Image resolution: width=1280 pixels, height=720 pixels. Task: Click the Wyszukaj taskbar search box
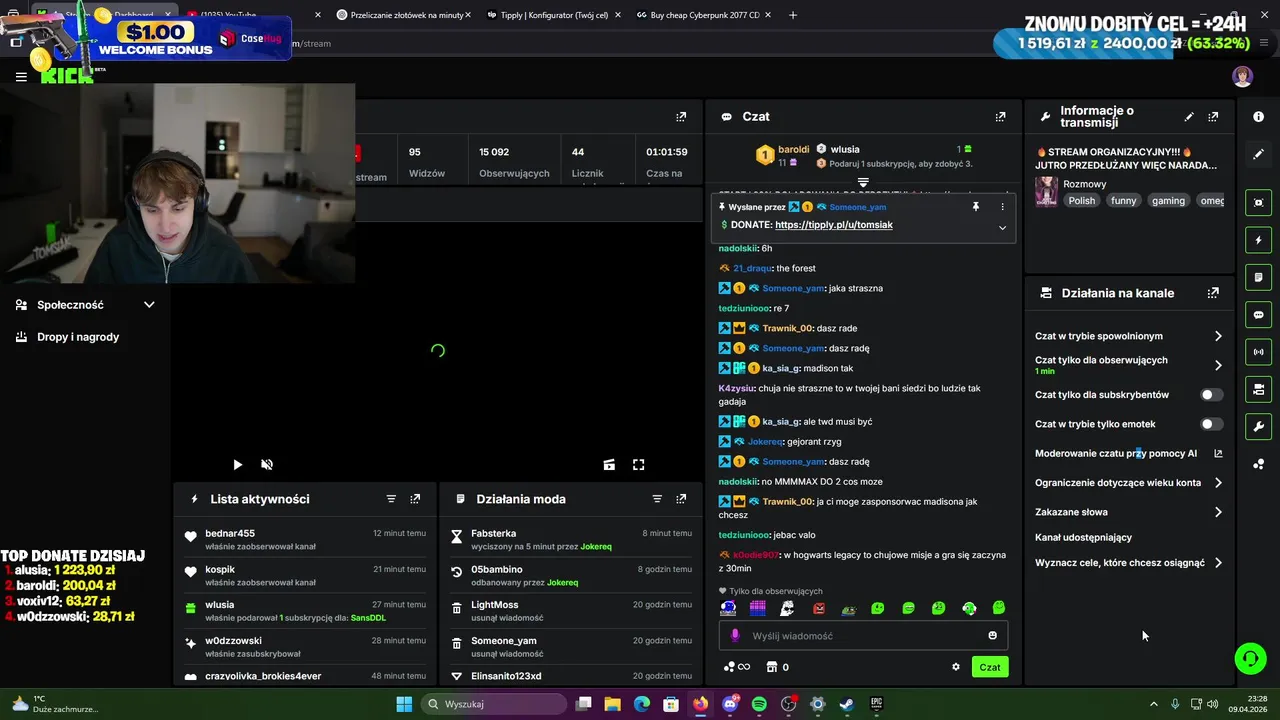coord(493,704)
